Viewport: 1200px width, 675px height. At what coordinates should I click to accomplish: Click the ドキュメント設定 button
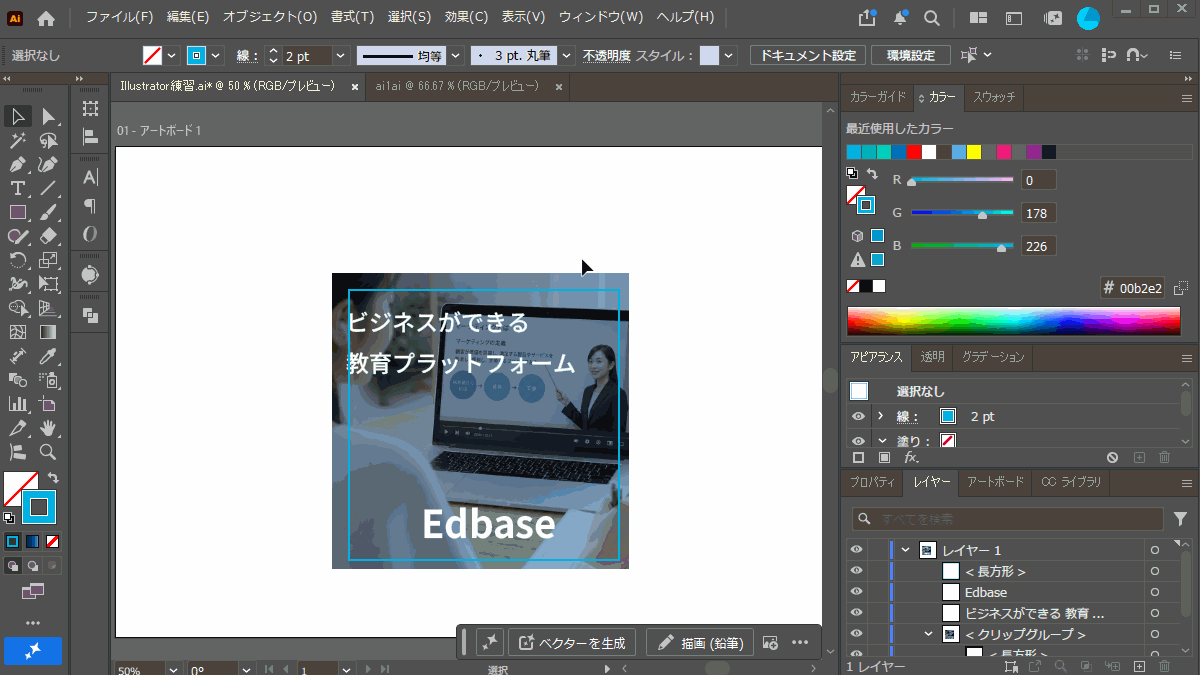pos(808,56)
